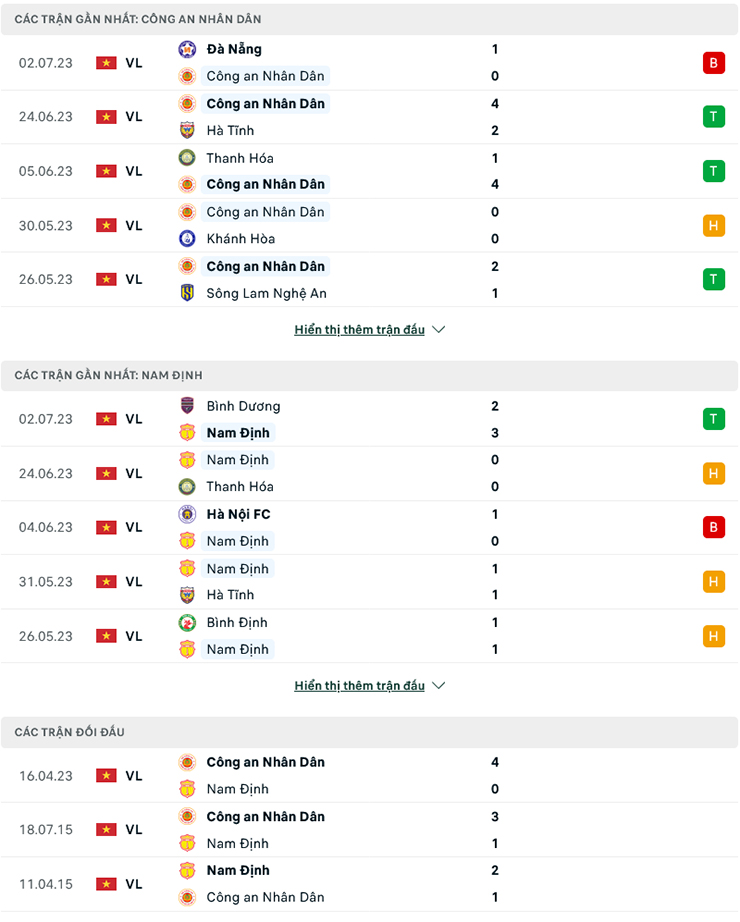Click the Vietnam flag on 16.04.23 match
This screenshot has width=740, height=922.
[106, 776]
